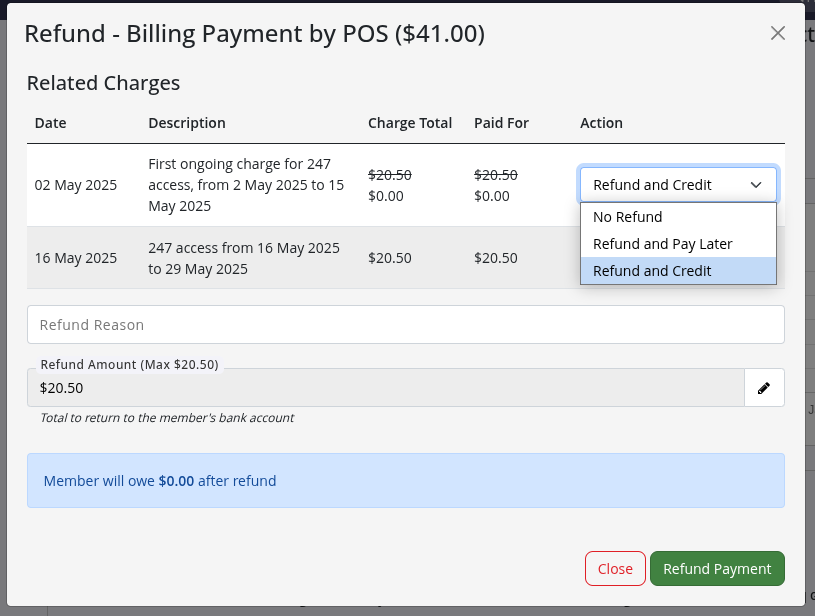Click the pencil icon to edit refund amount
This screenshot has height=616, width=815.
point(764,388)
